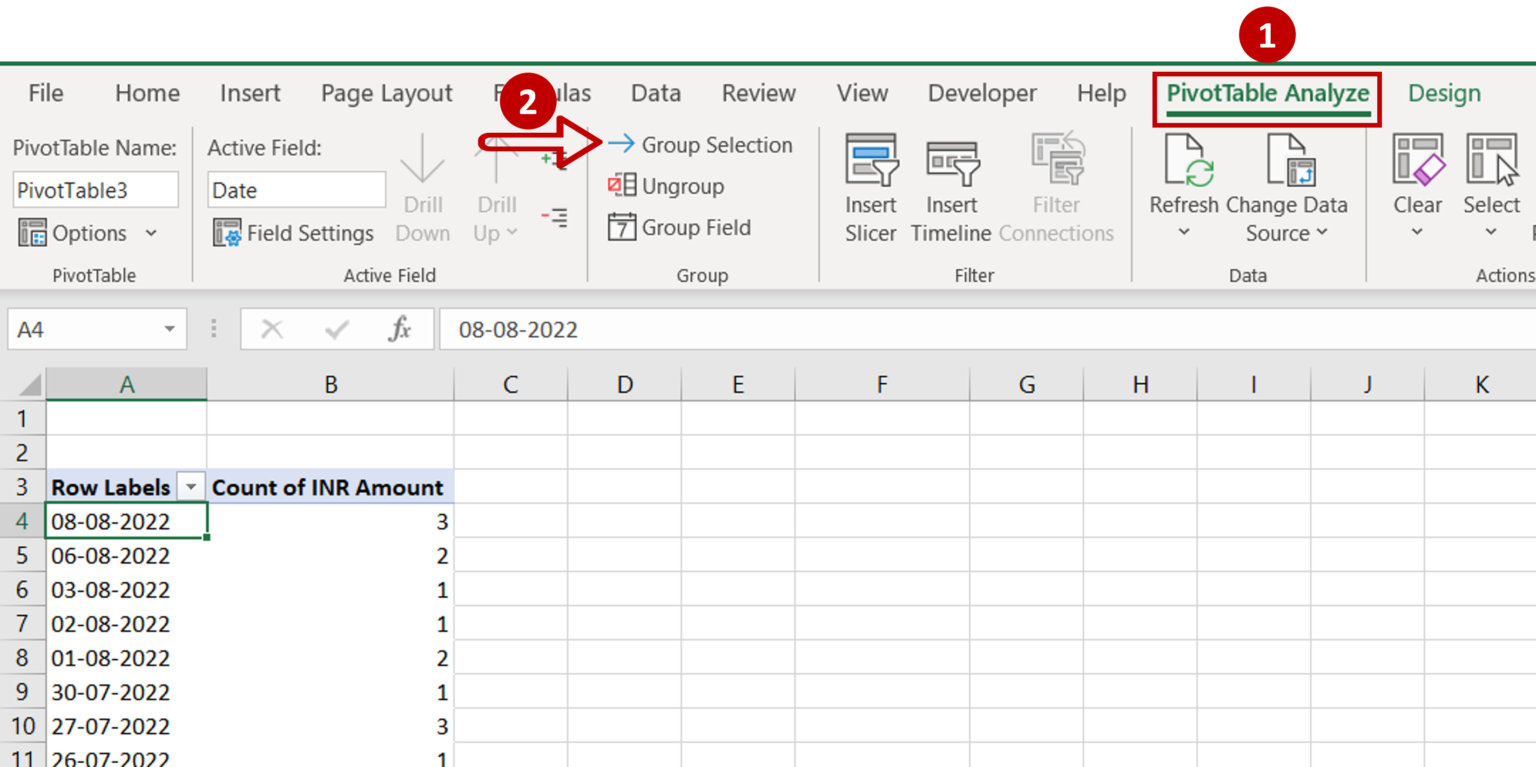Viewport: 1536px width, 767px height.
Task: Open the Data ribbon tab
Action: (x=655, y=93)
